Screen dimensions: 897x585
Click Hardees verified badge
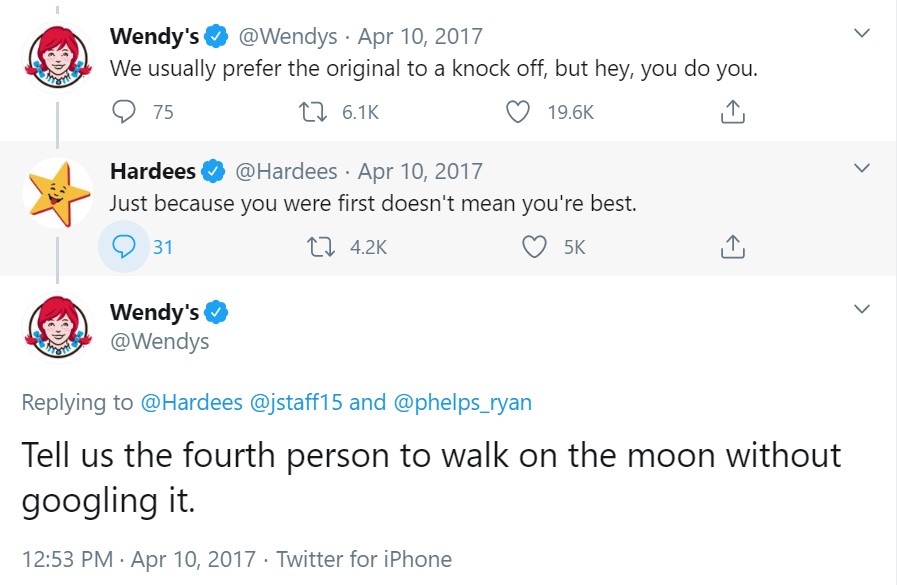pyautogui.click(x=214, y=171)
